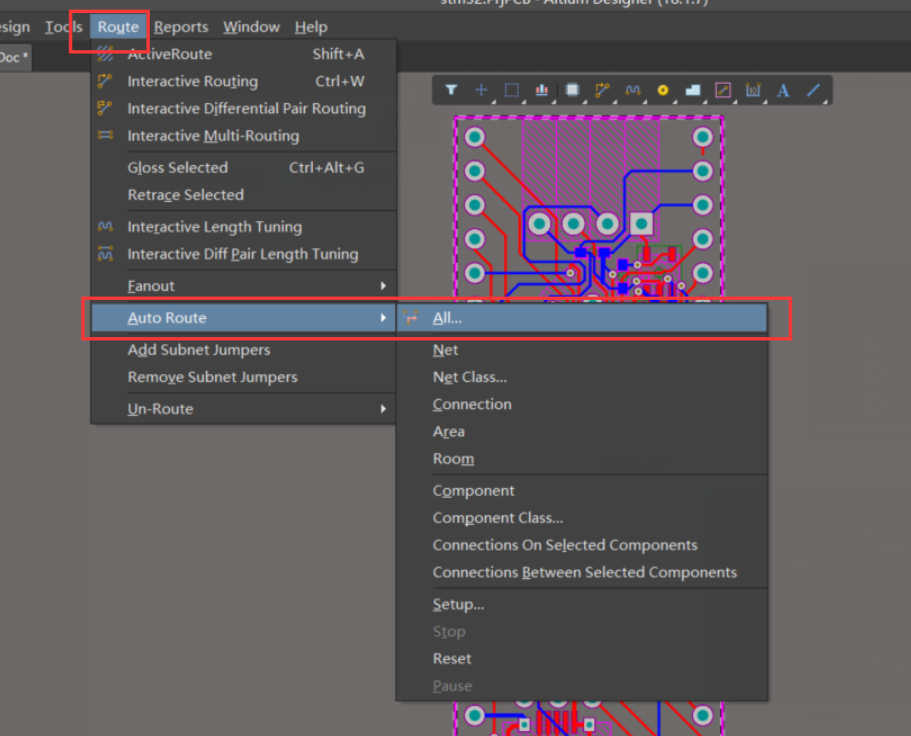Select the plus crosshair tool in PCB toolbar
This screenshot has height=736, width=911.
(x=481, y=90)
